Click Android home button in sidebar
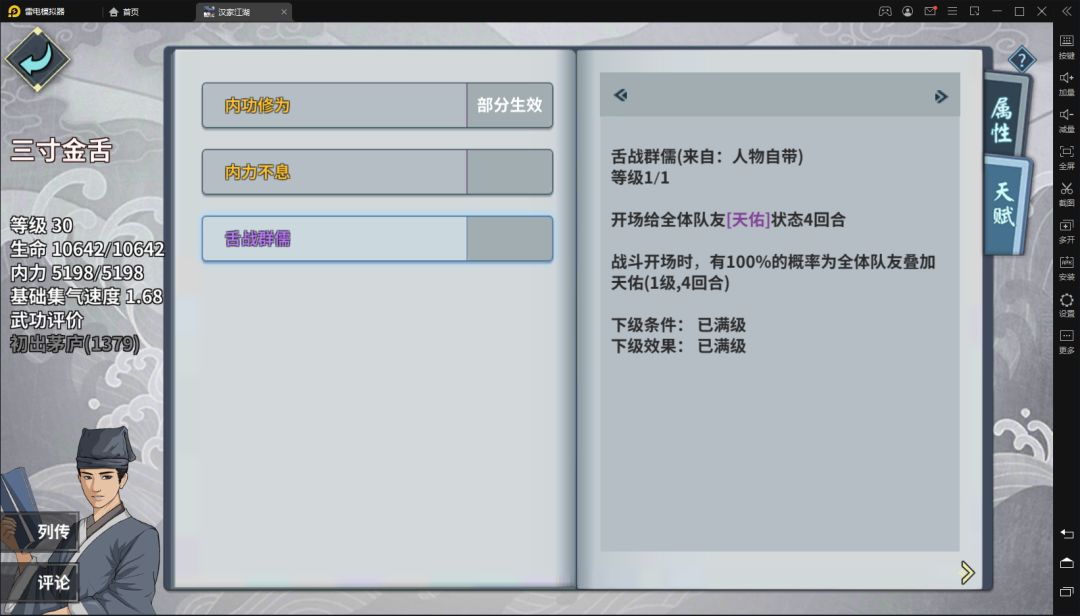This screenshot has height=616, width=1080. (x=1066, y=563)
